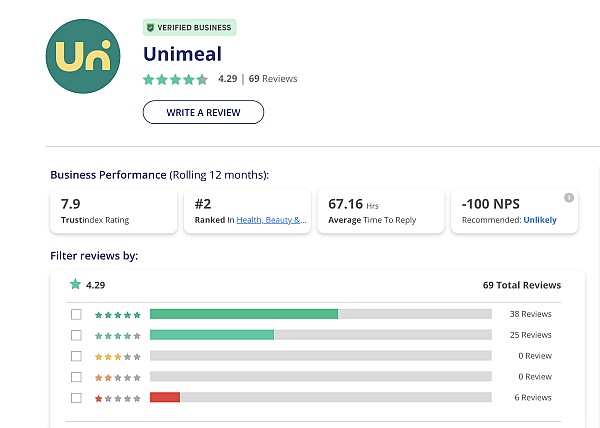Enable the three-star filter checkbox

pos(76,356)
